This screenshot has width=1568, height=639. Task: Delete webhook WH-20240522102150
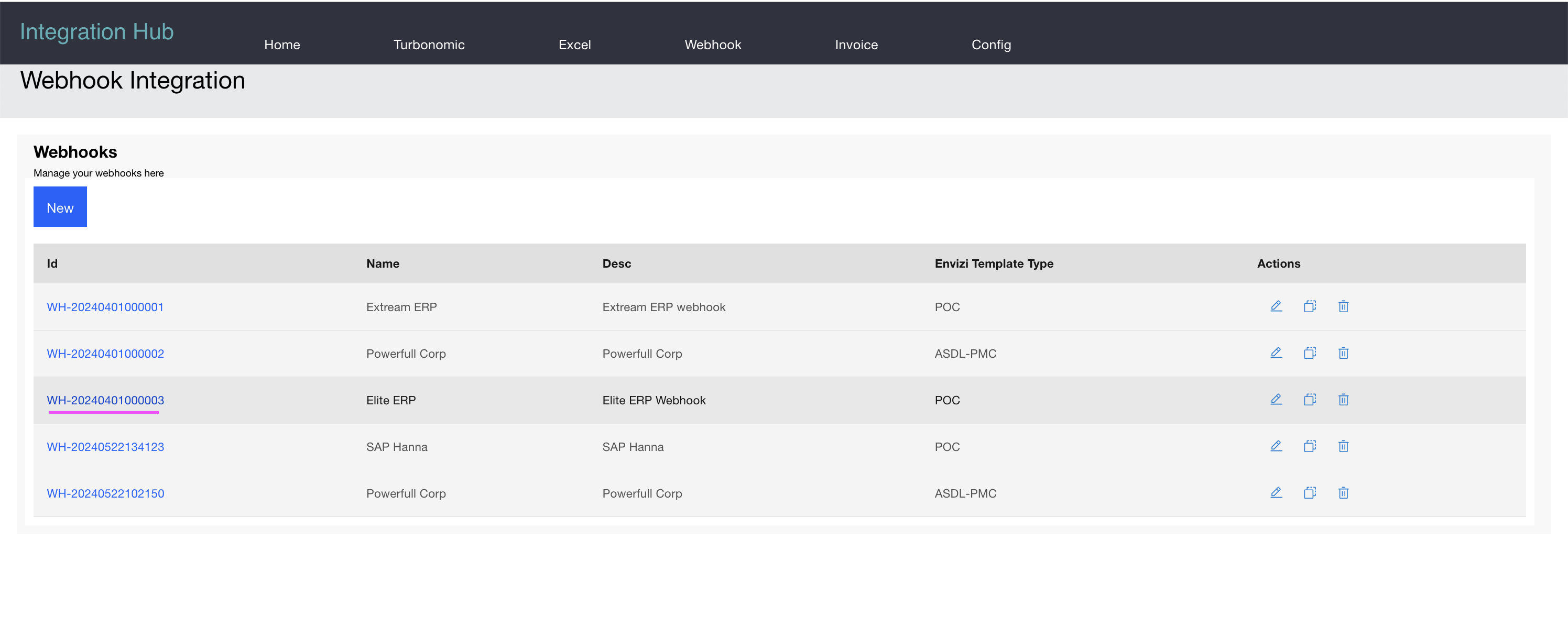[1343, 493]
